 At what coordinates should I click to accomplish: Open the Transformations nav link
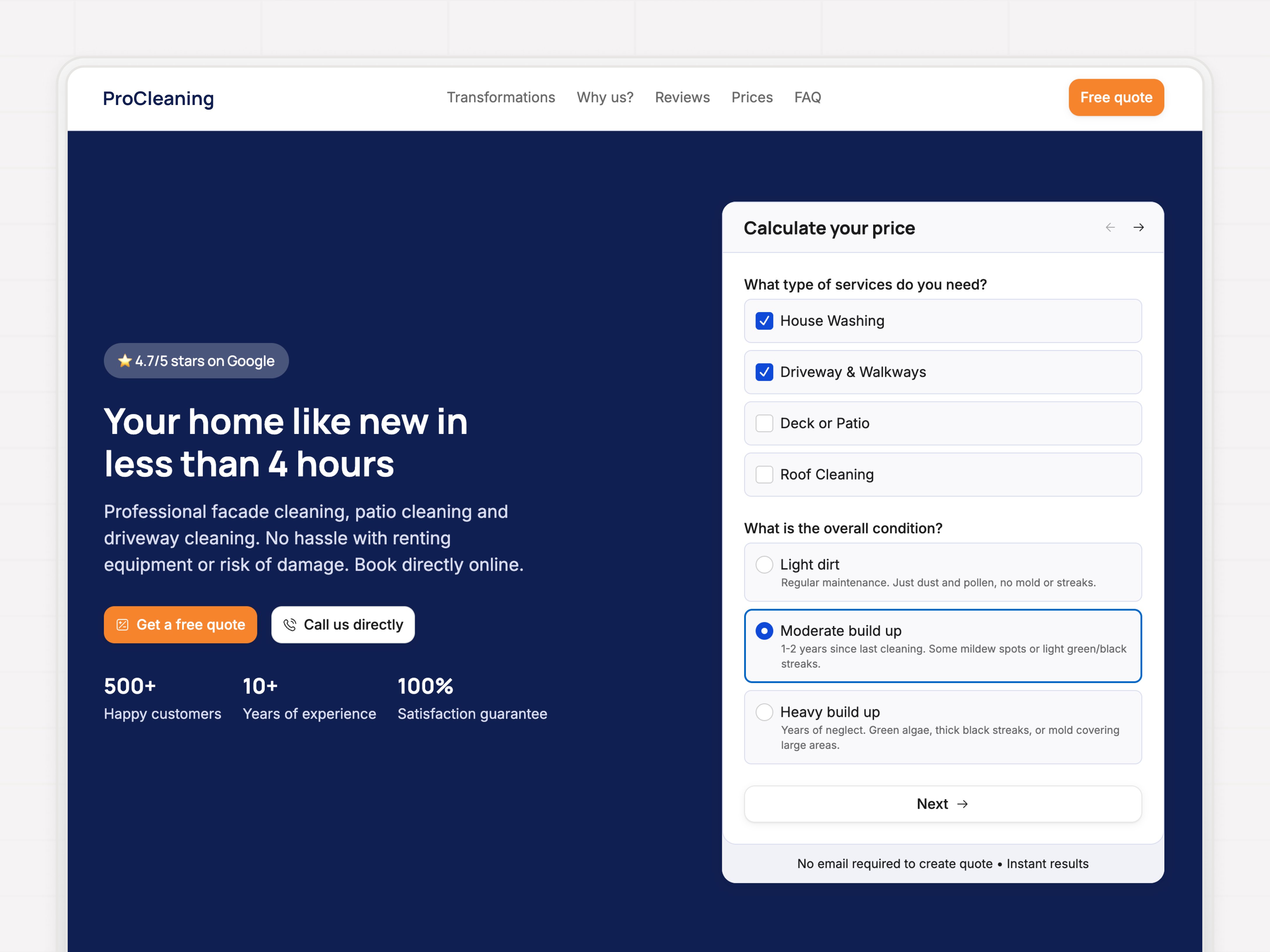point(501,97)
